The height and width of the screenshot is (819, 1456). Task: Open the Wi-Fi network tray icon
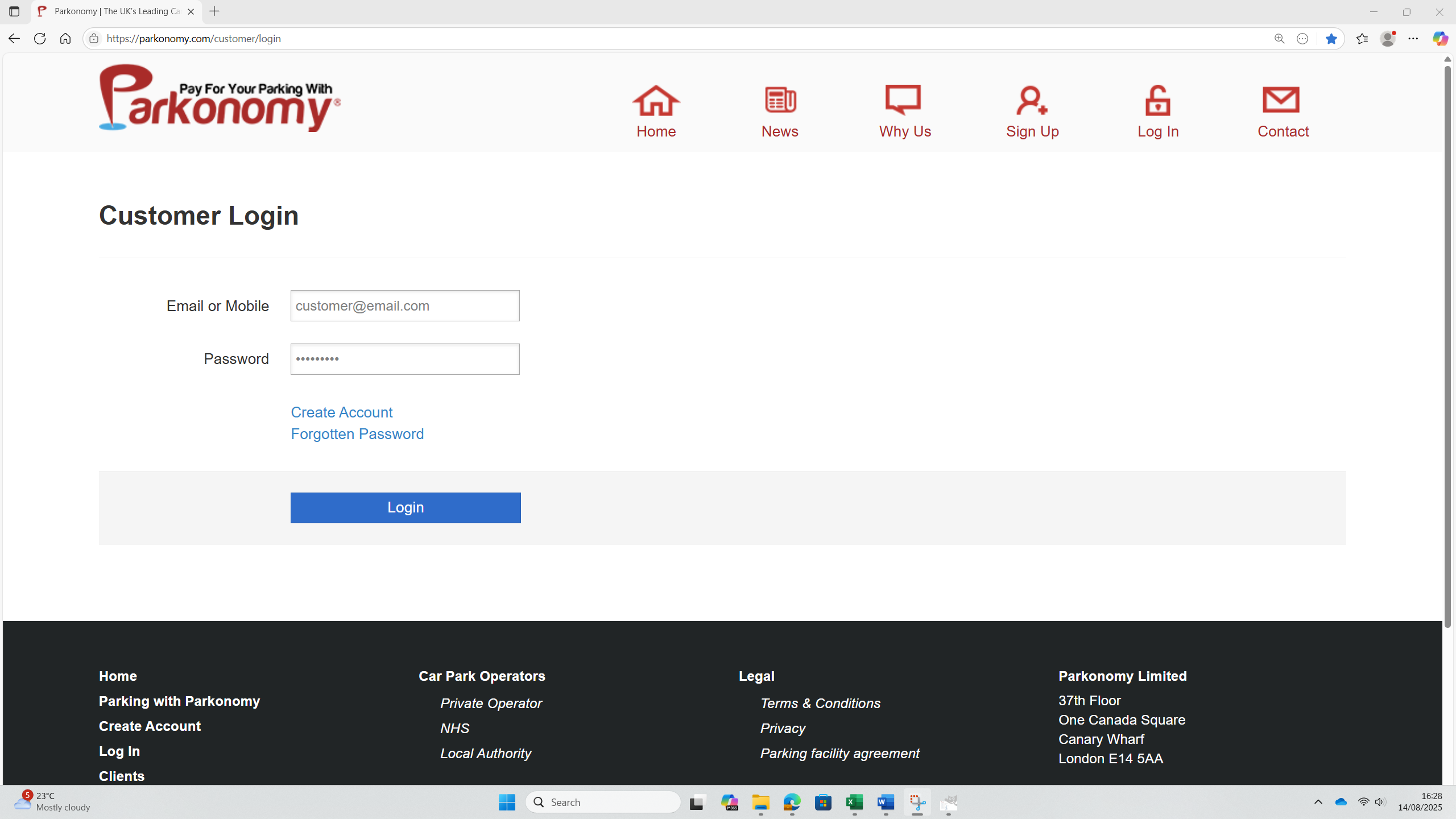[x=1363, y=802]
